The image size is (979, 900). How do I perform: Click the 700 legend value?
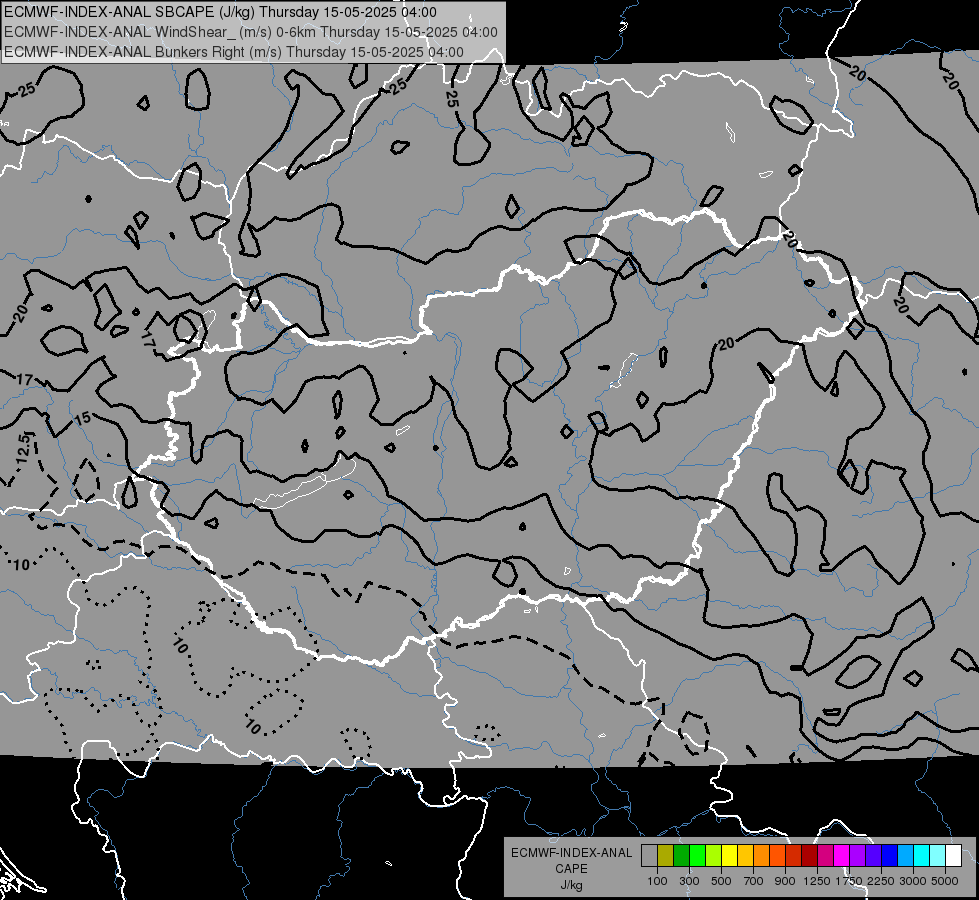pyautogui.click(x=754, y=881)
